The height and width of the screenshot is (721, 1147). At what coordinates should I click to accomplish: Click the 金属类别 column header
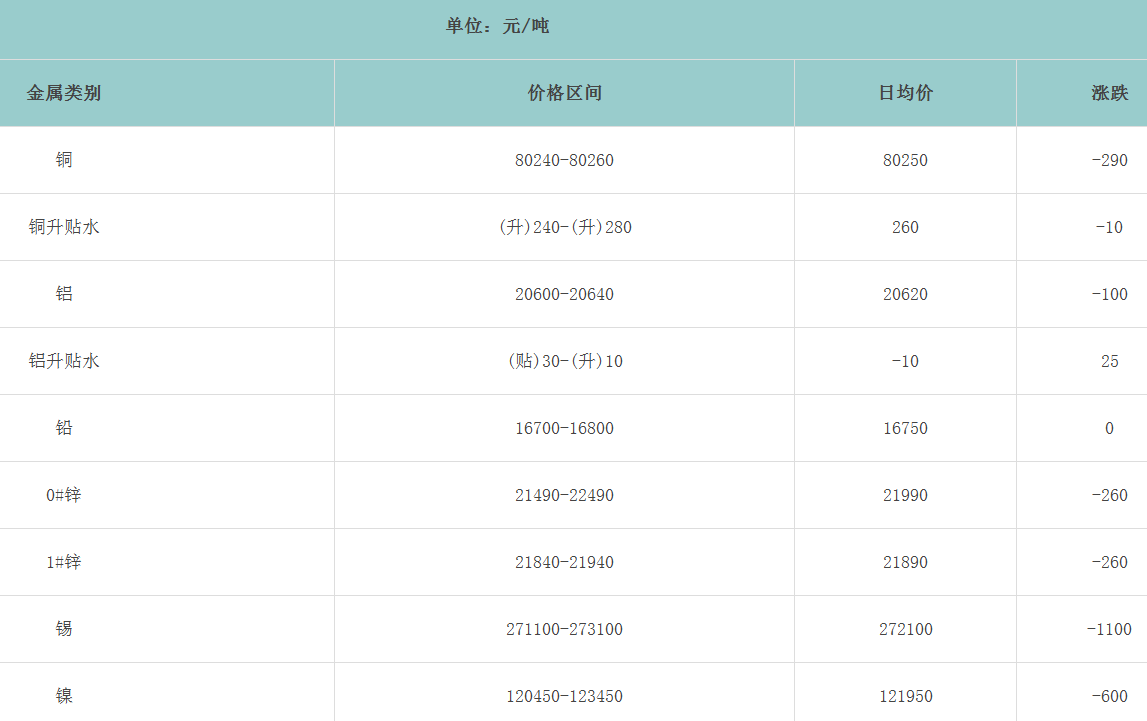[x=63, y=93]
